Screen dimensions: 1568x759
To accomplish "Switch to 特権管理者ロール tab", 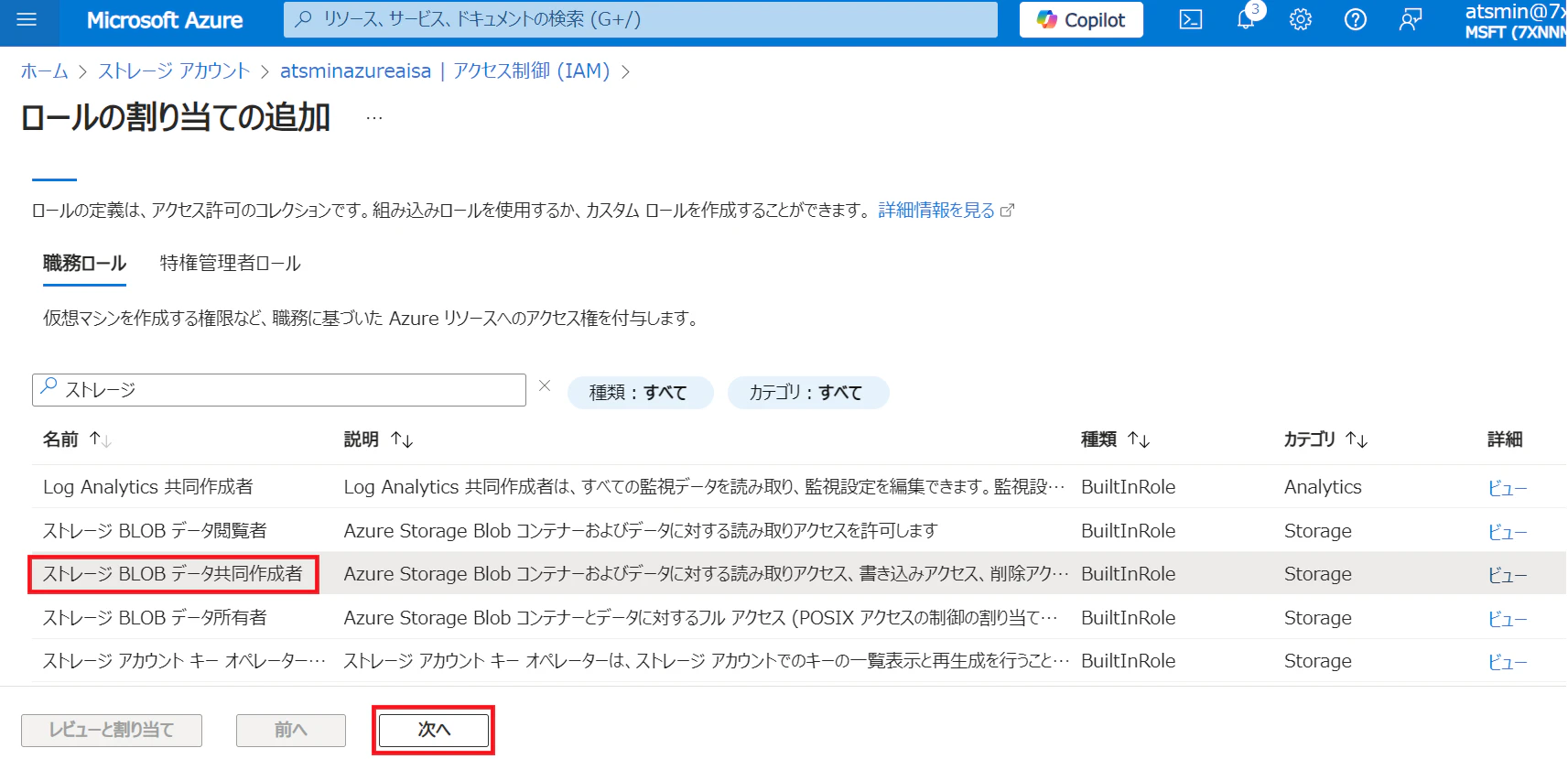I will pyautogui.click(x=230, y=264).
